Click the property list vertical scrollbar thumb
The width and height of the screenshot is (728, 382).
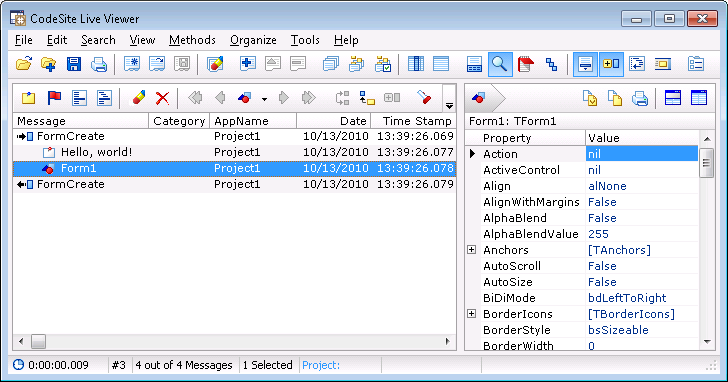coord(706,162)
